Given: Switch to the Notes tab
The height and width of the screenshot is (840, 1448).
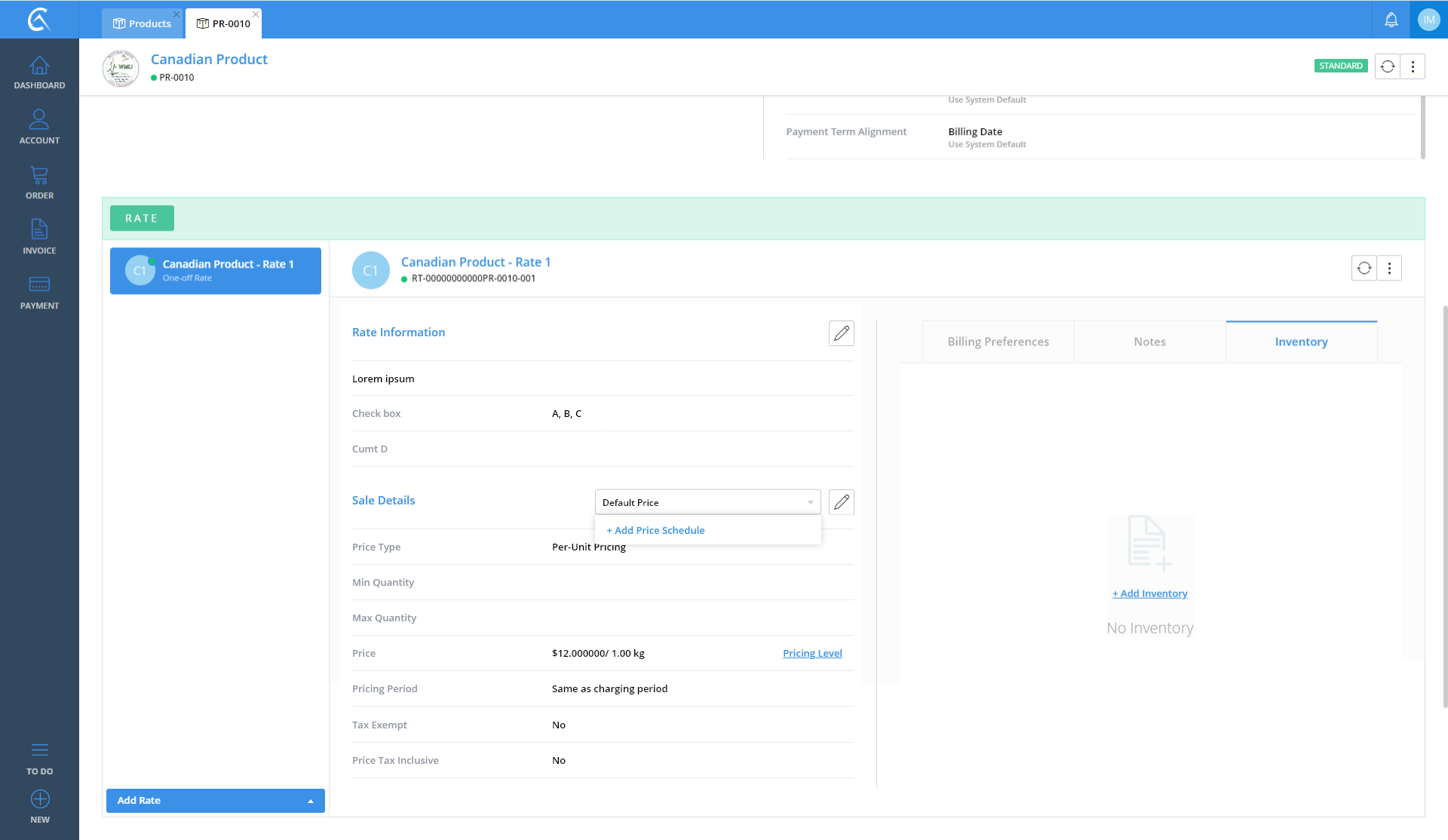Looking at the screenshot, I should click(1149, 342).
